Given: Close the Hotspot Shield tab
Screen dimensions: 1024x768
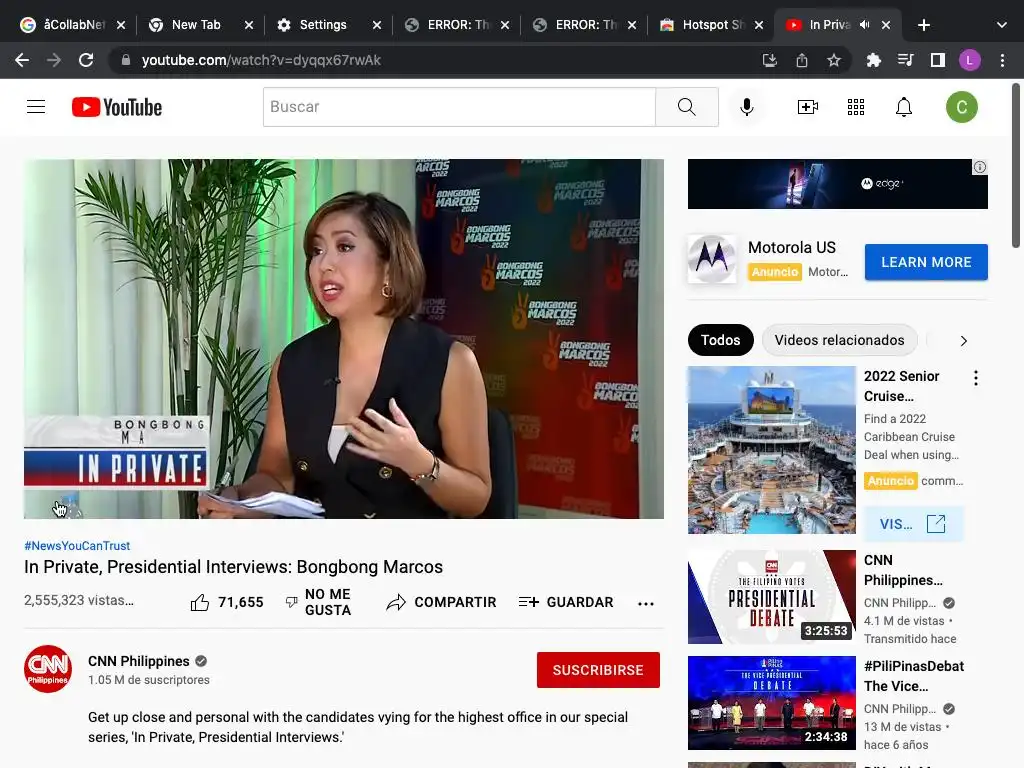Looking at the screenshot, I should point(759,25).
